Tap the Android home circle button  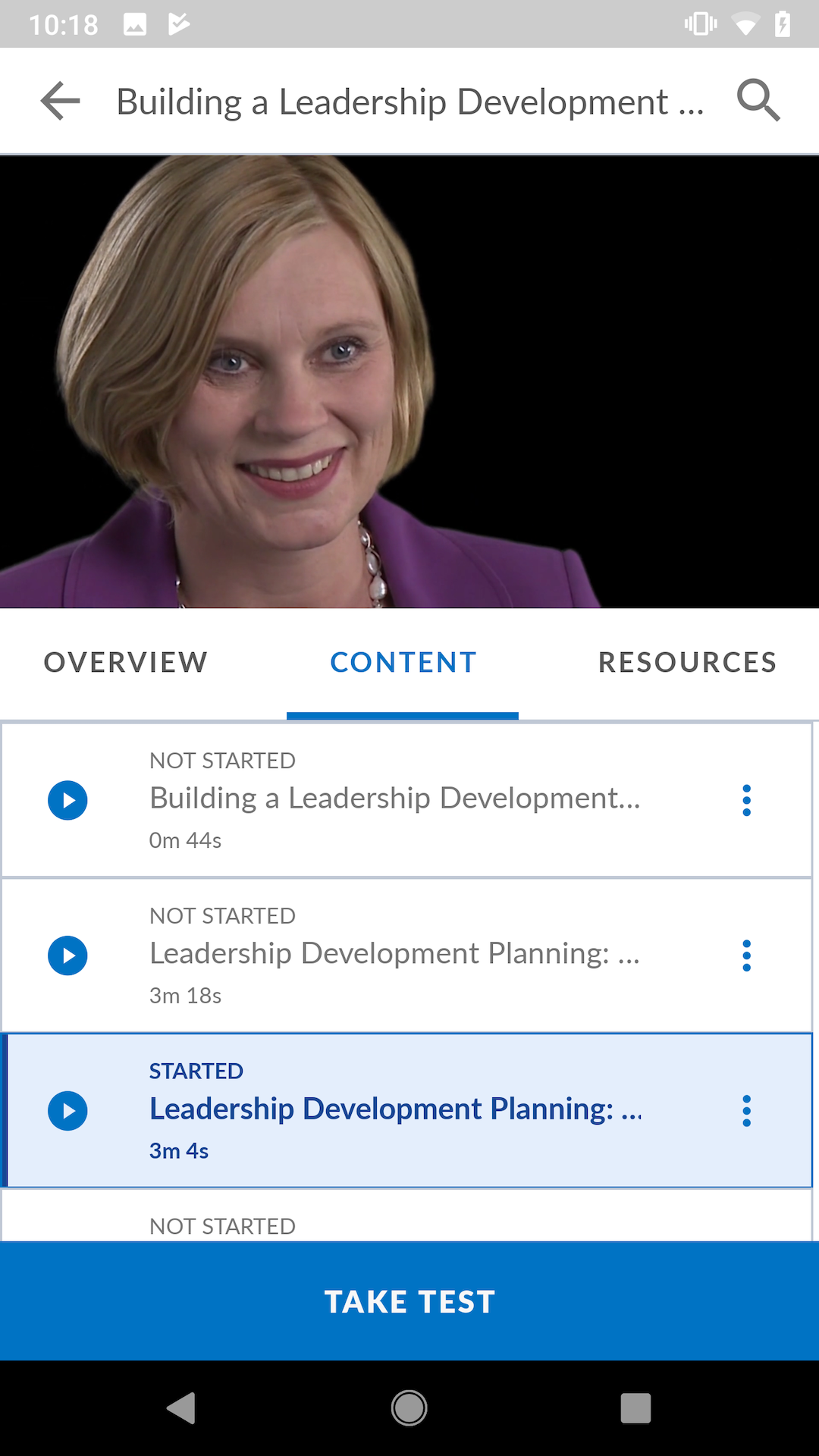pyautogui.click(x=409, y=1408)
